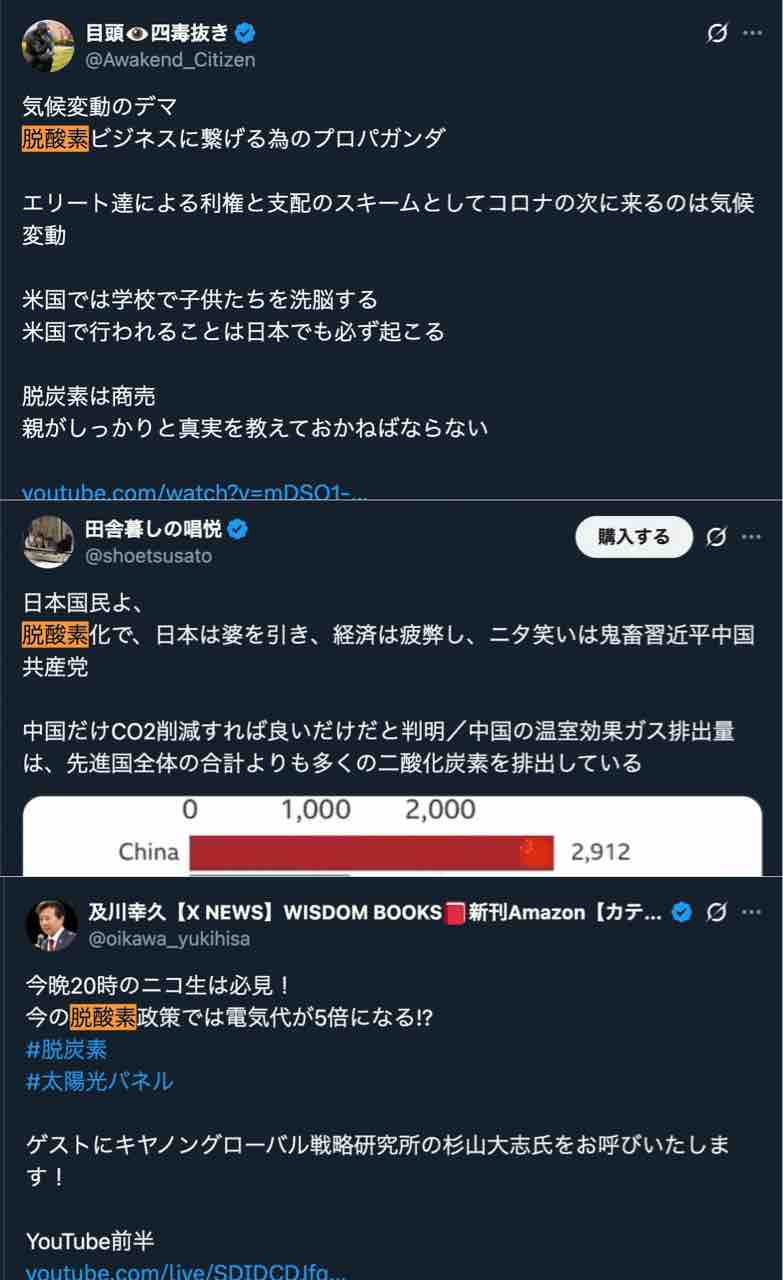The image size is (783, 1280).
Task: Open the #脱炭素 hashtag
Action: click(66, 1049)
